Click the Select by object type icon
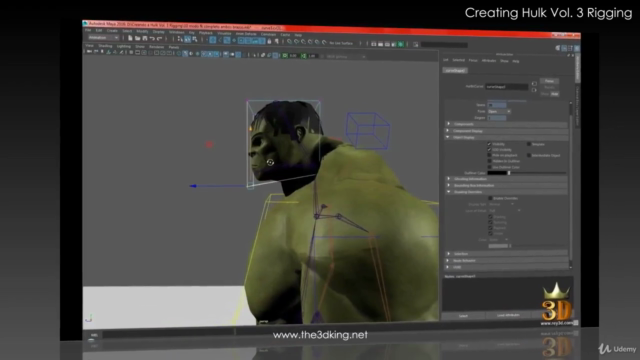640x360 pixels. [x=187, y=39]
